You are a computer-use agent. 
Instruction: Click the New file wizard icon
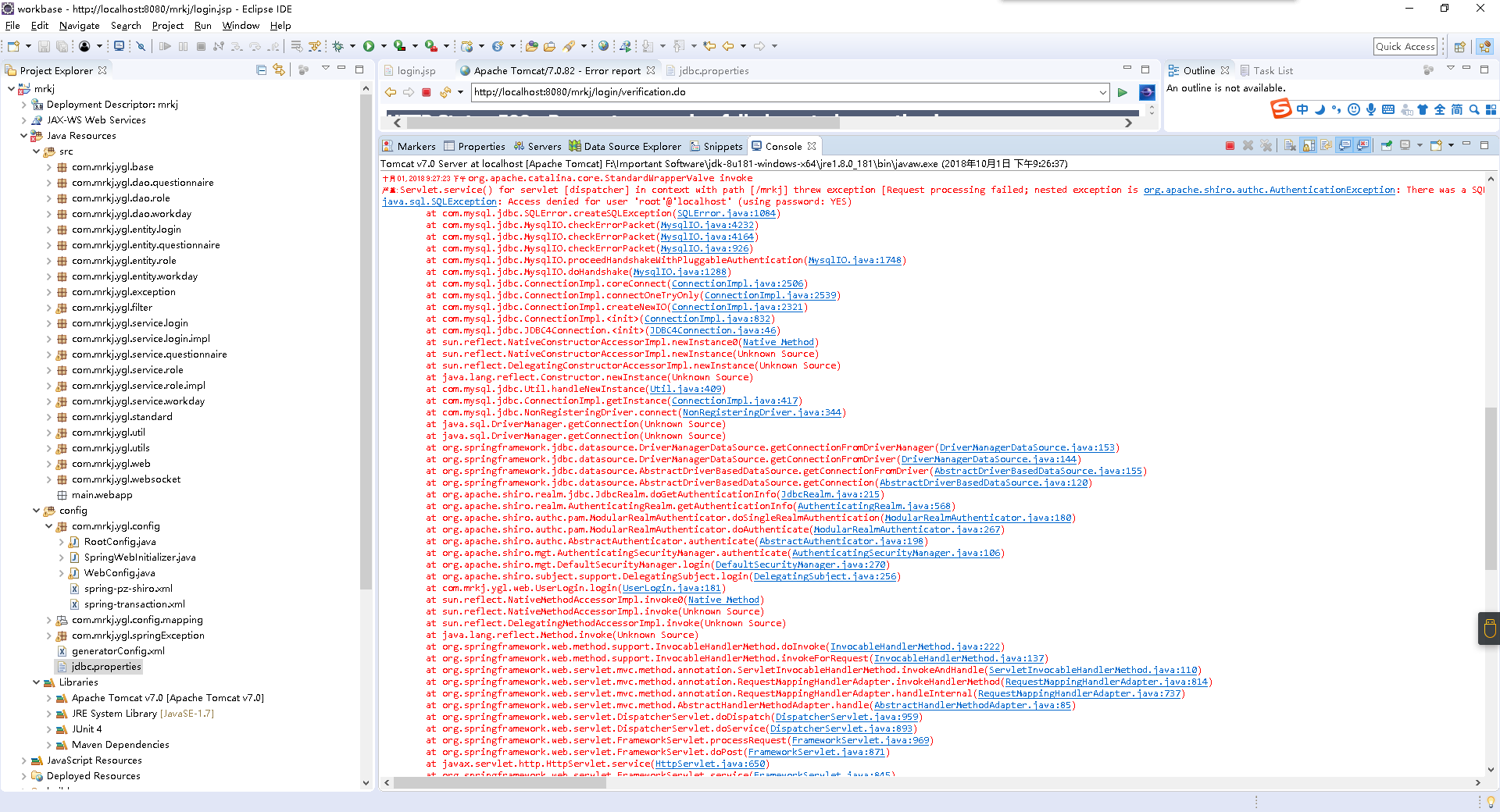(x=13, y=47)
